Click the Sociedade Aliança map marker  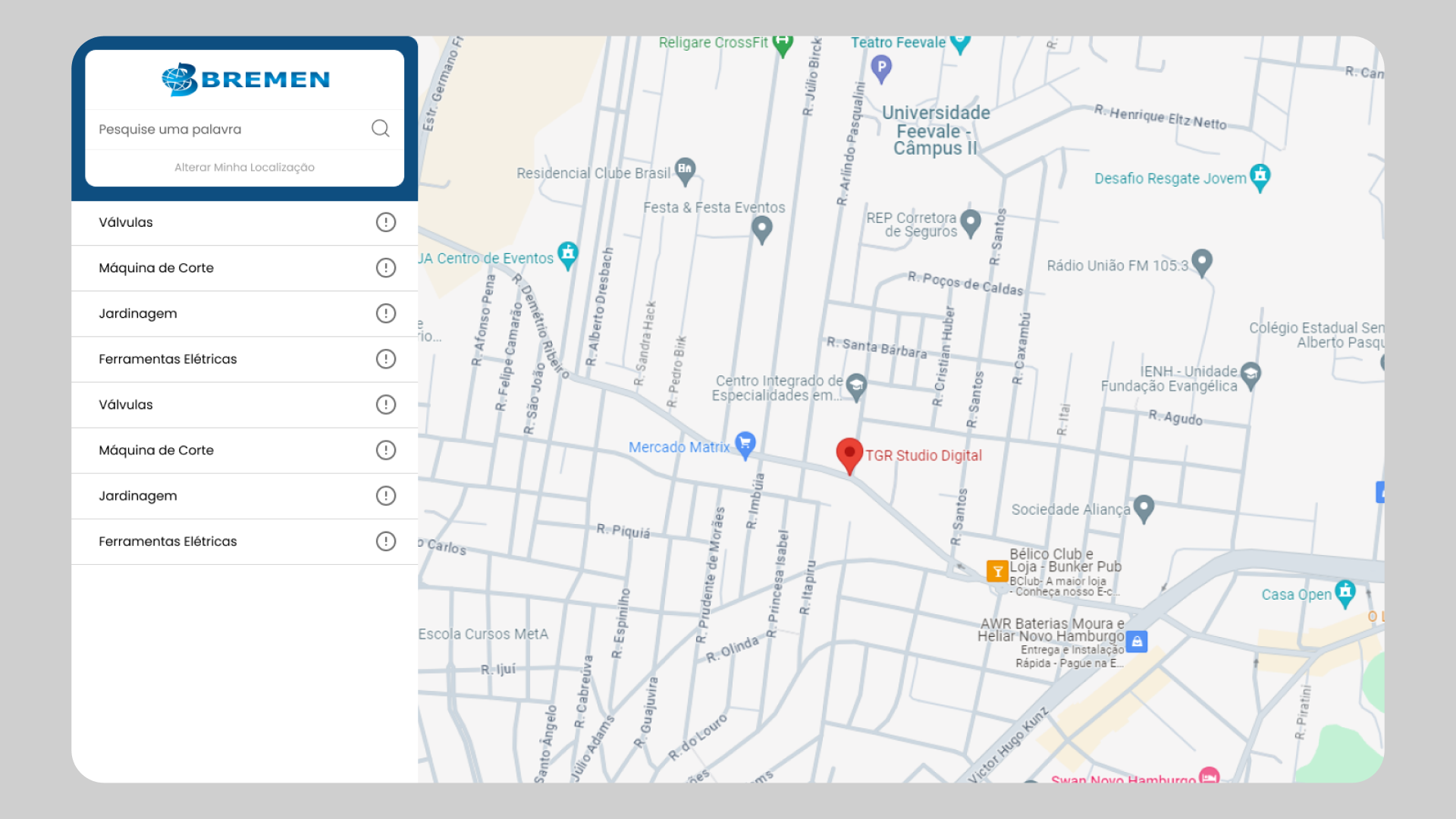[1144, 508]
